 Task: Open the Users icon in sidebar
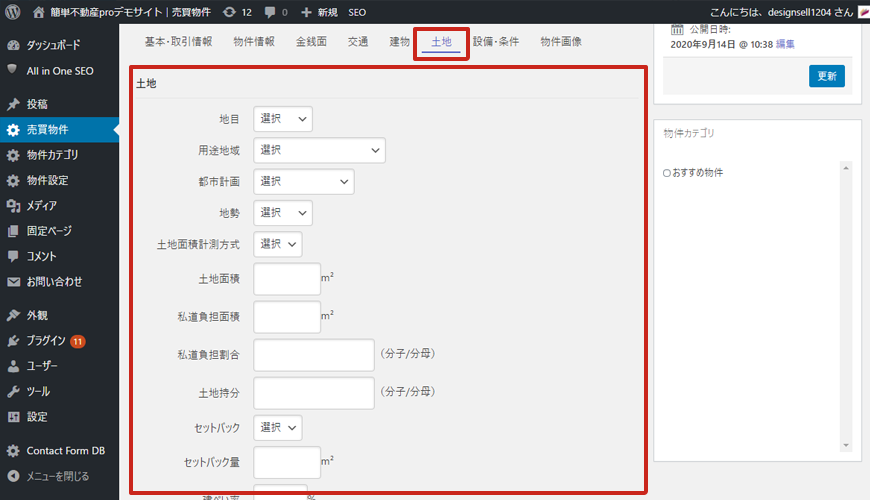click(13, 366)
